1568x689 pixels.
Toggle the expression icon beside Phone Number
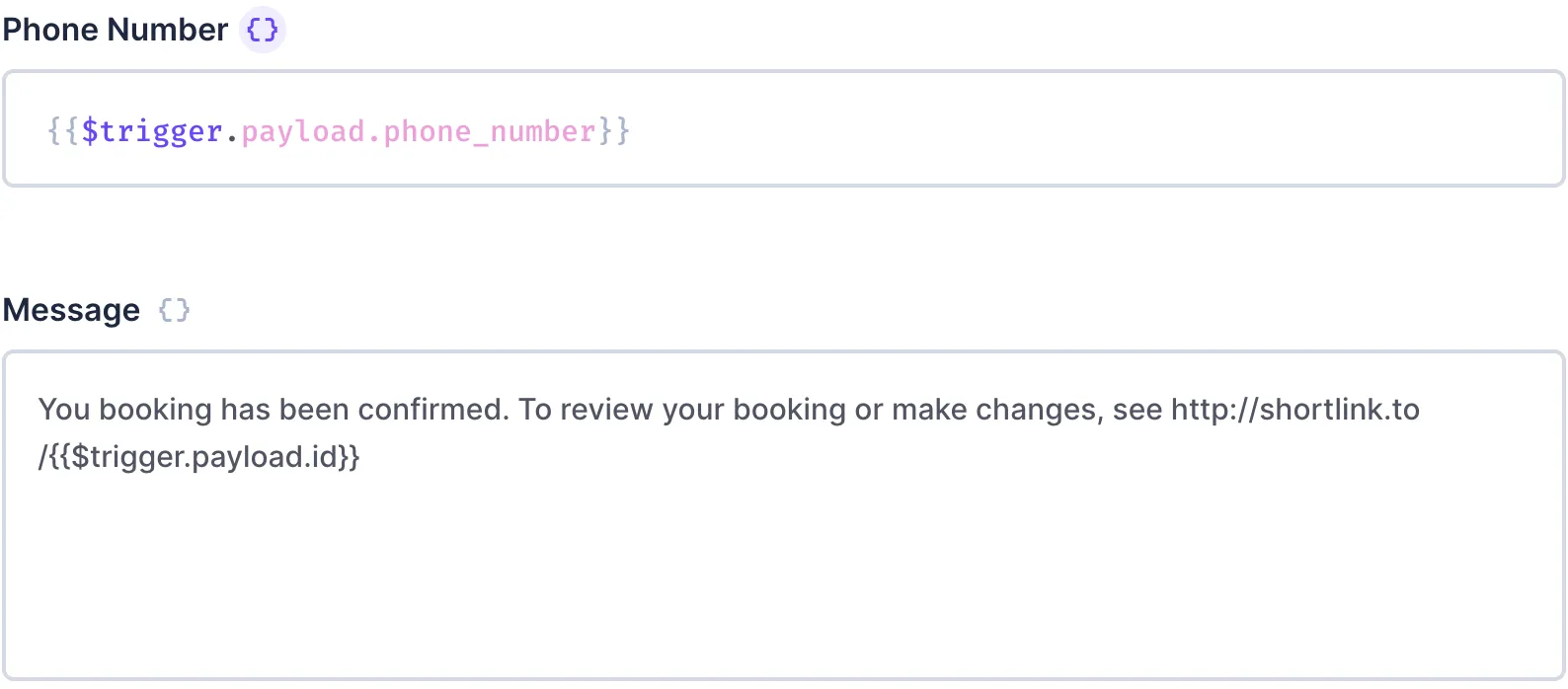click(x=263, y=30)
